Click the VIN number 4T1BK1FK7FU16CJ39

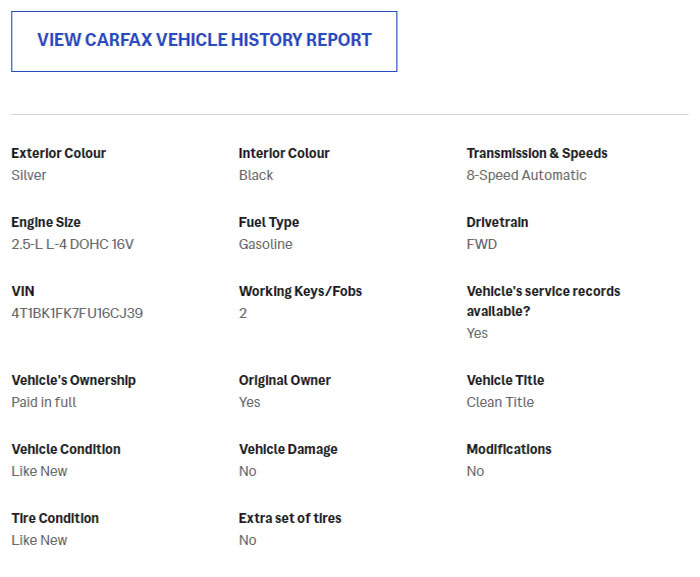[77, 313]
